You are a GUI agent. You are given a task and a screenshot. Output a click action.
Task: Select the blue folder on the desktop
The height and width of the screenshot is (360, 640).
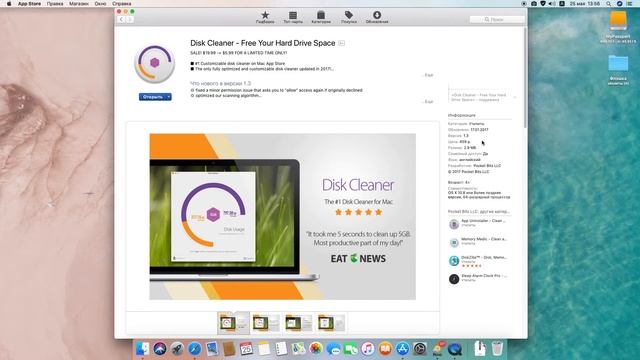(x=618, y=64)
